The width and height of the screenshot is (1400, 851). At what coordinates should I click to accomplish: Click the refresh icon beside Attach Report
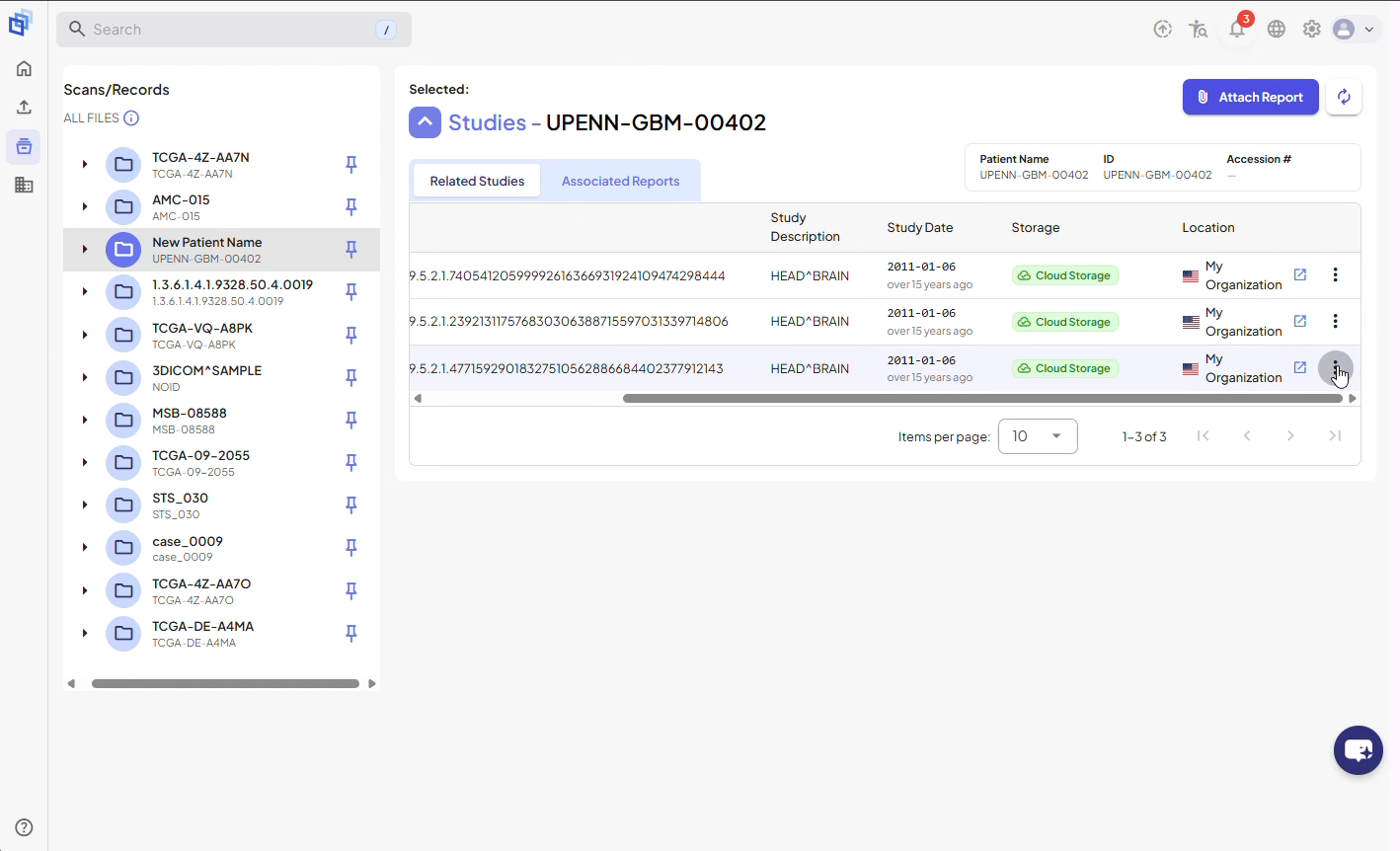click(x=1344, y=97)
